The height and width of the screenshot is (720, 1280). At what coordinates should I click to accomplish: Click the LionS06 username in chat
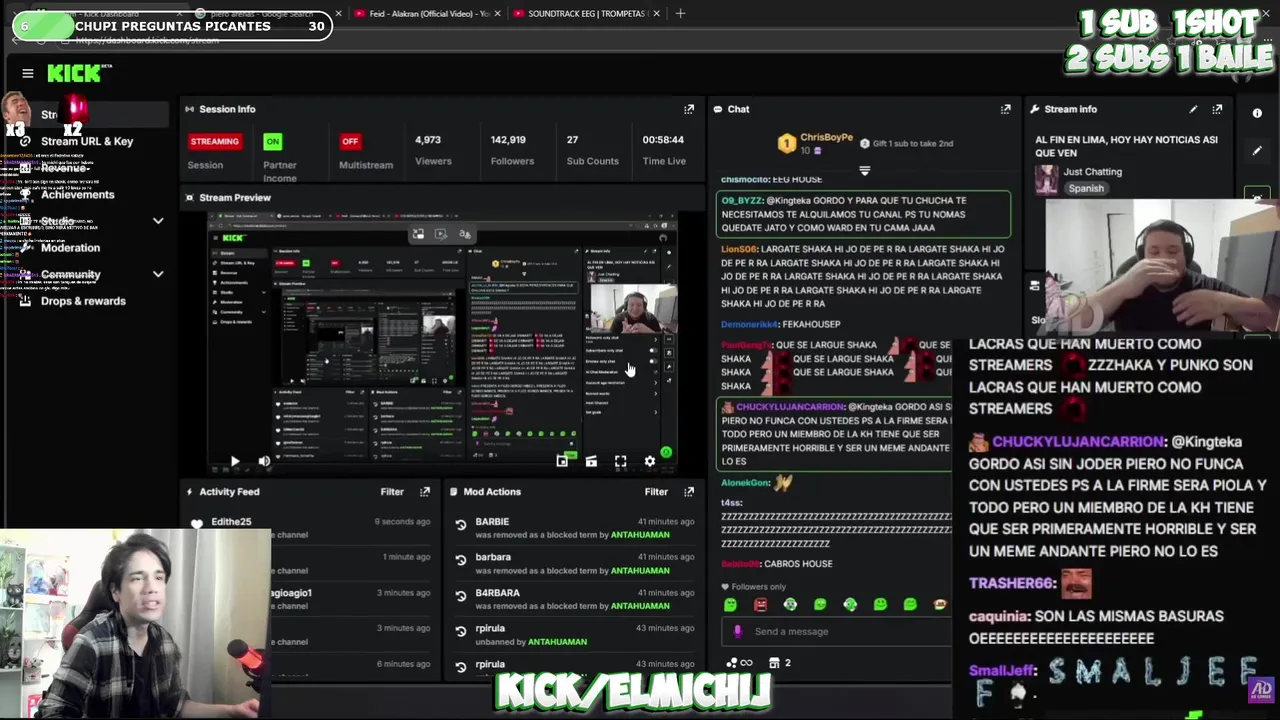(739, 249)
